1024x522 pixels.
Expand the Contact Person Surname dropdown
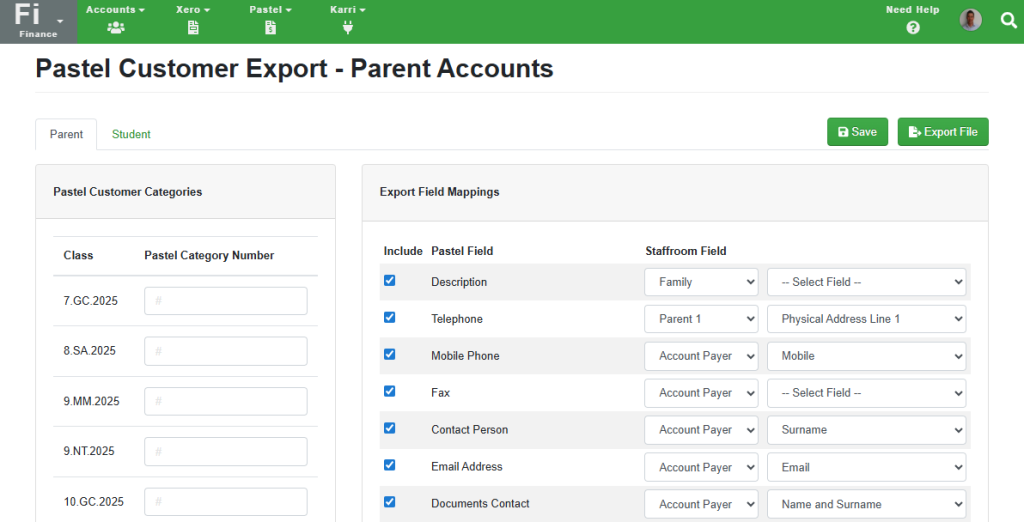pyautogui.click(x=866, y=430)
